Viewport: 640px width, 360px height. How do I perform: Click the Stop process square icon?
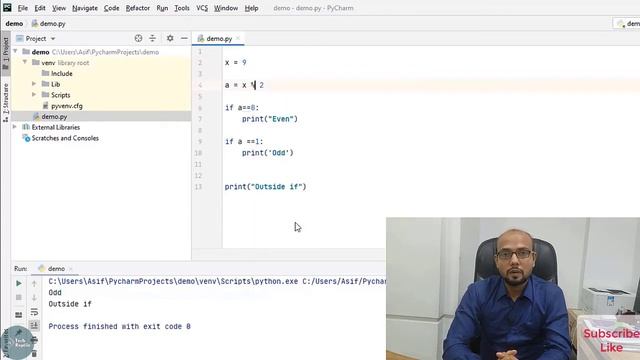pos(19,298)
